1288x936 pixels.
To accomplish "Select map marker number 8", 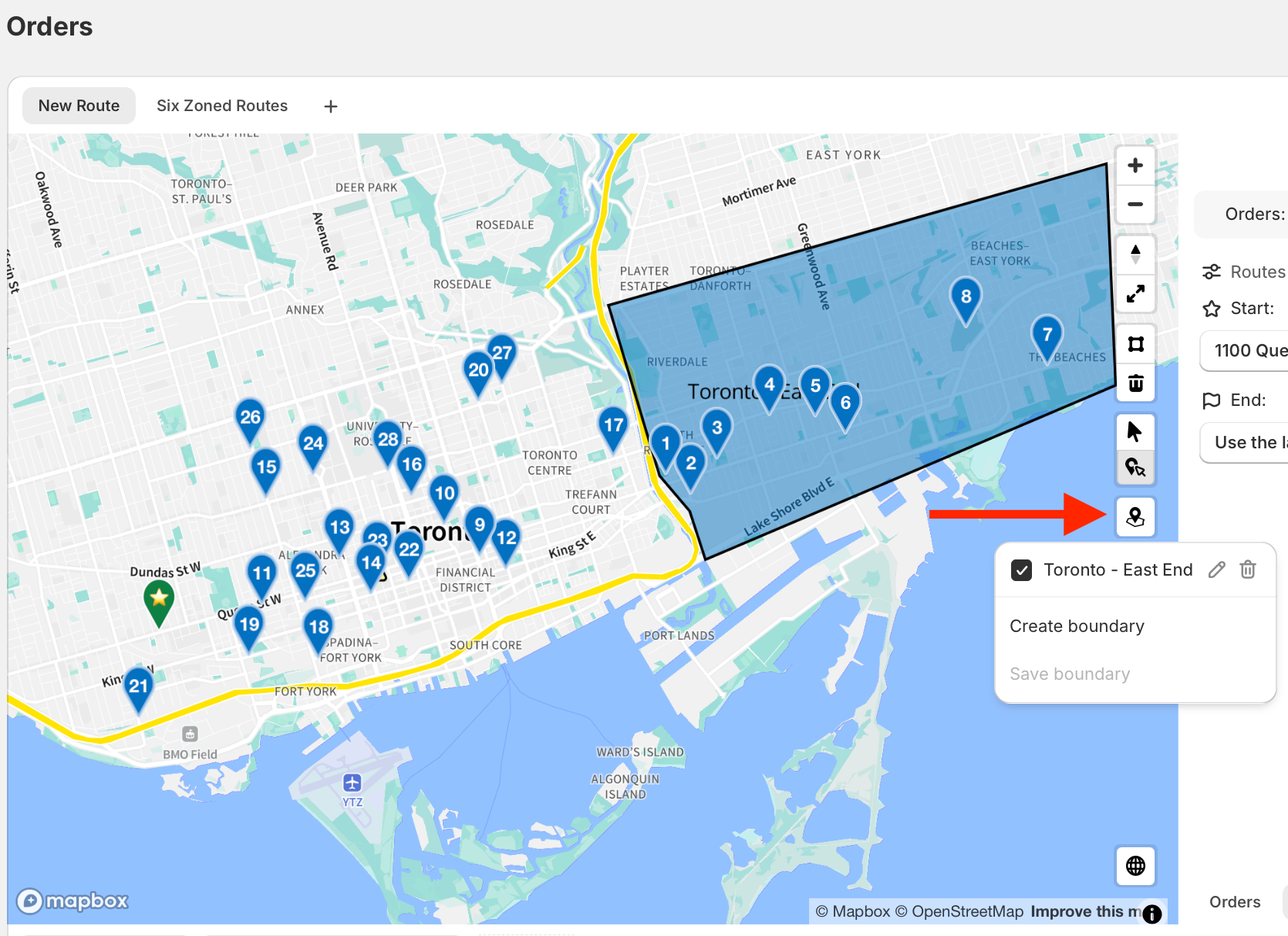I will 966,301.
